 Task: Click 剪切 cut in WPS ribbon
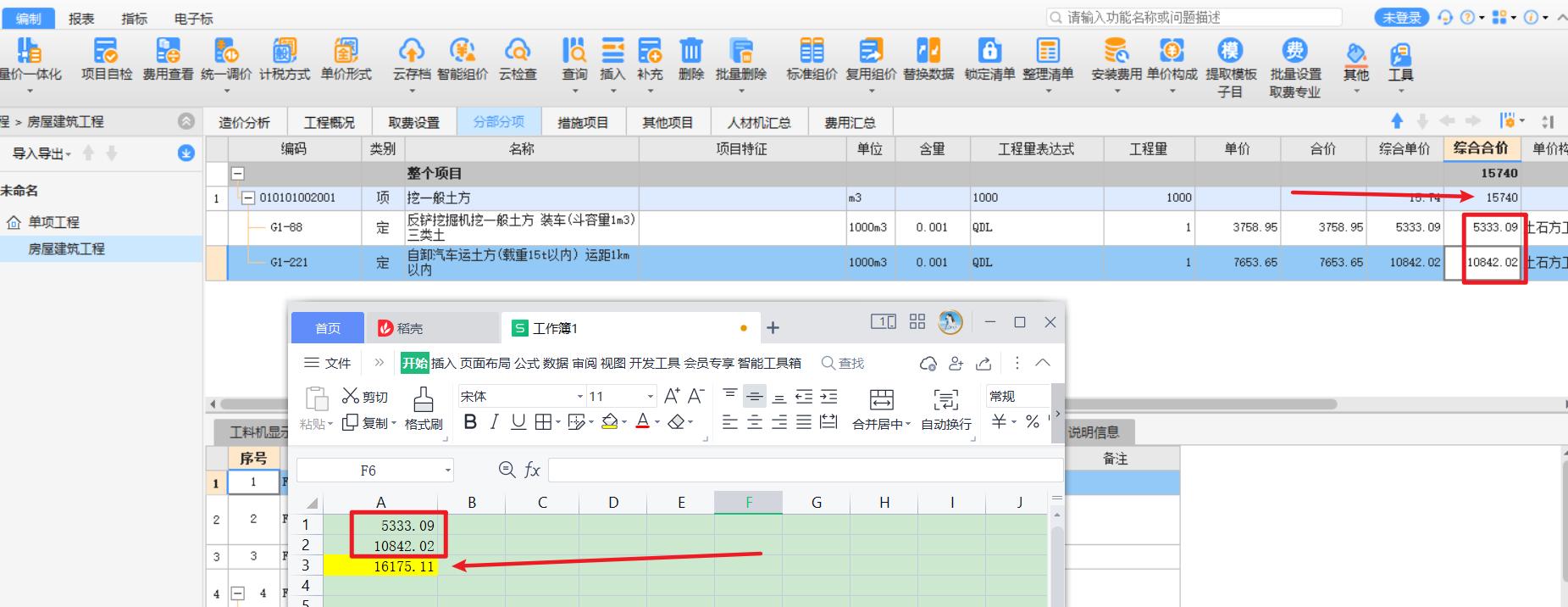coord(365,396)
